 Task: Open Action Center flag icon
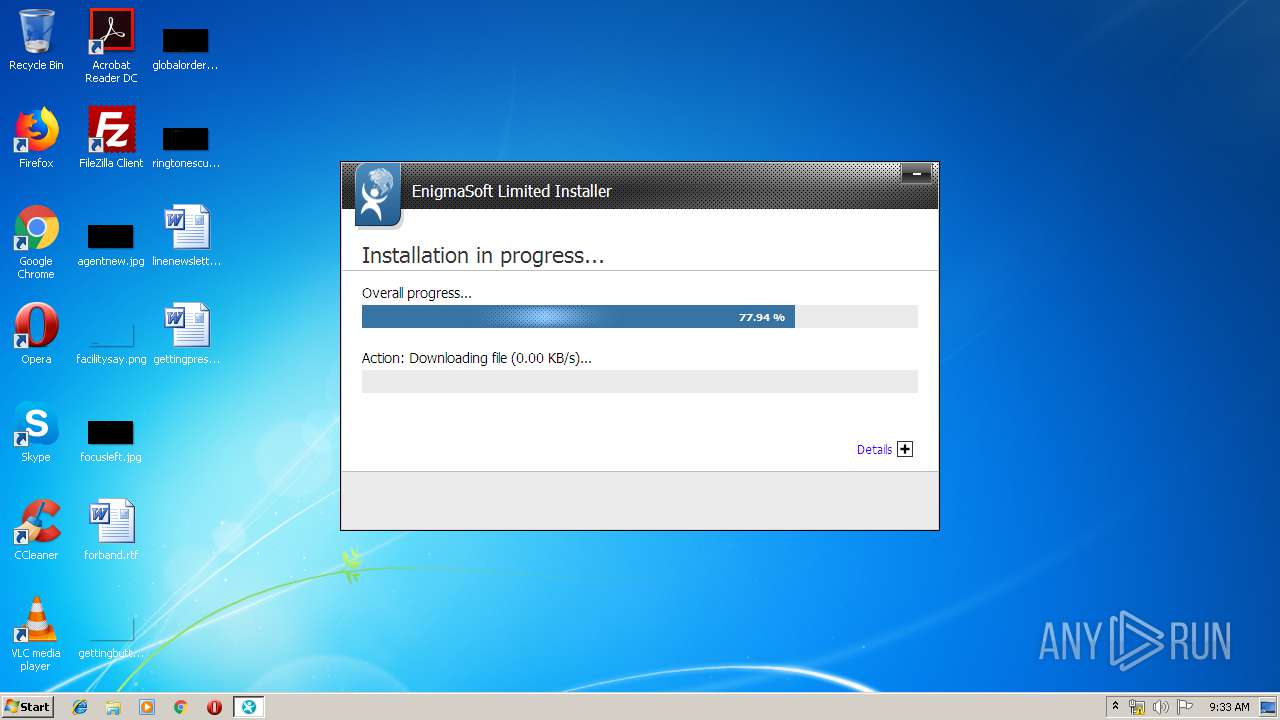point(1185,707)
